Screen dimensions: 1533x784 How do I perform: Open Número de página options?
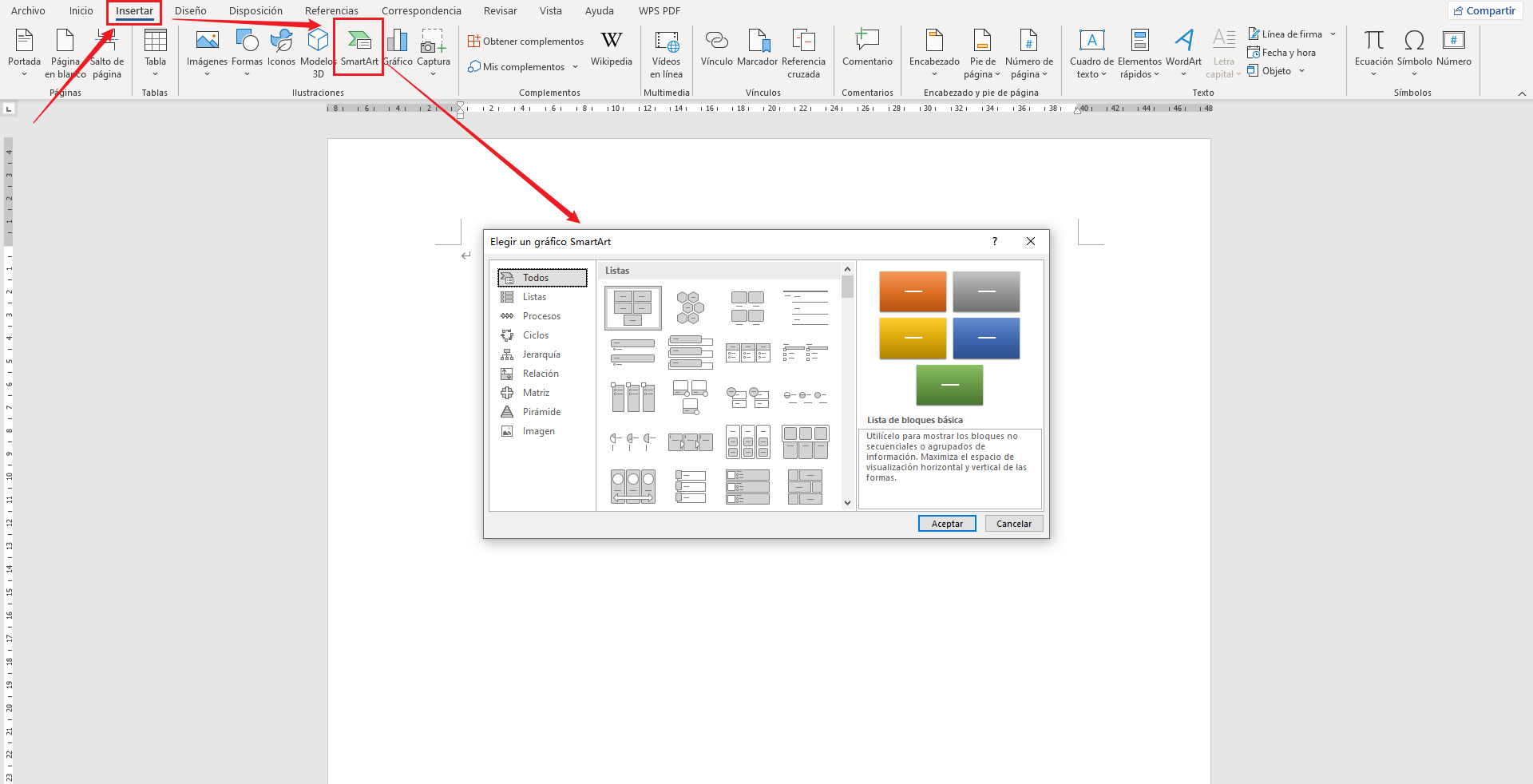[x=1028, y=53]
